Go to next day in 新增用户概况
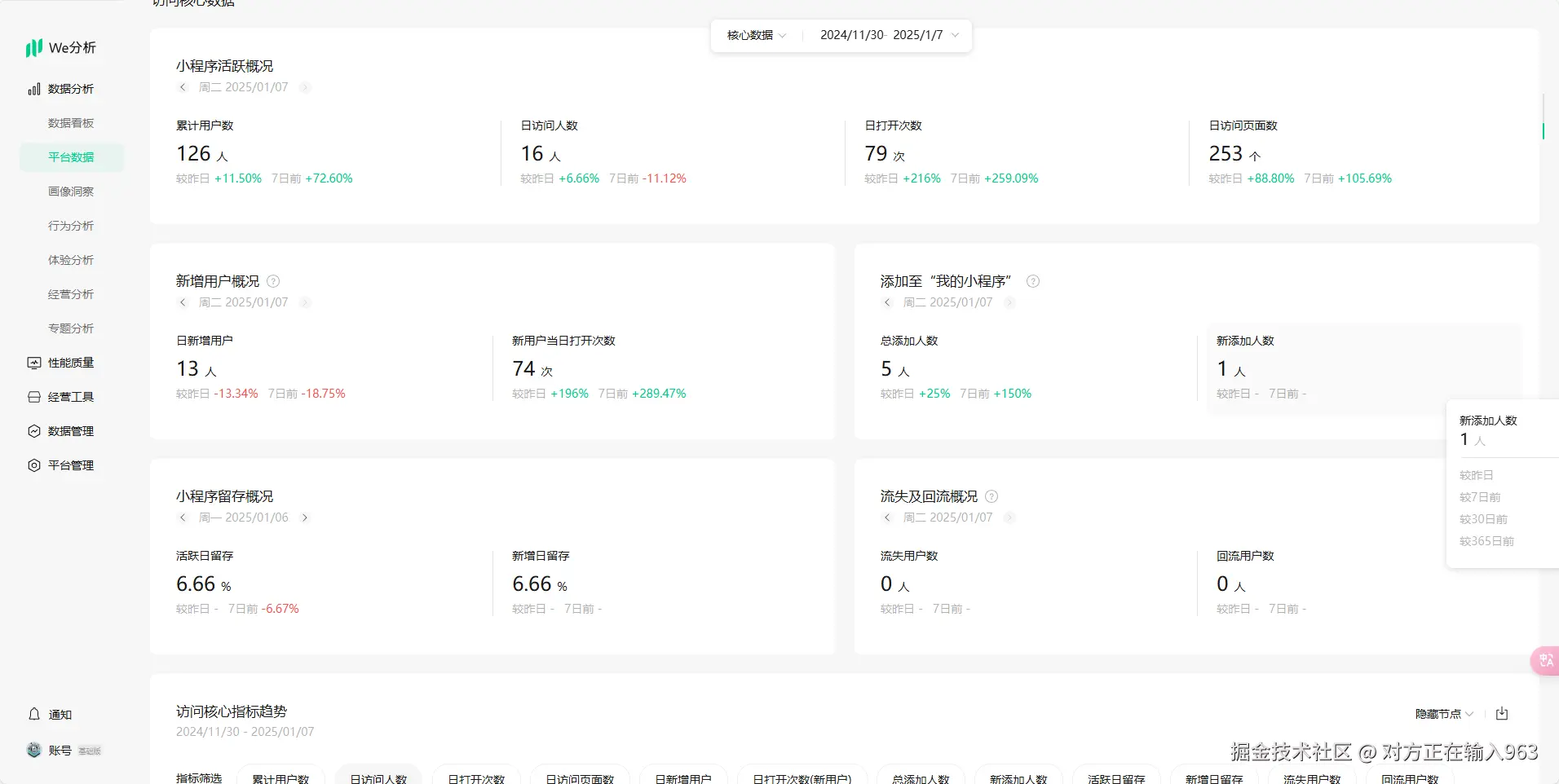Viewport: 1559px width, 784px height. point(305,302)
